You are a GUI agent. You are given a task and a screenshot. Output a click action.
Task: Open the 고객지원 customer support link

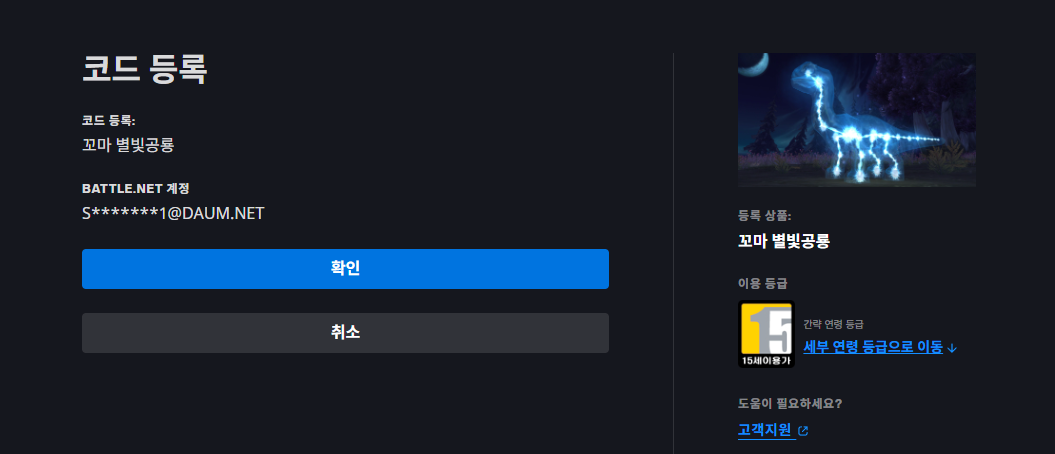tap(764, 430)
